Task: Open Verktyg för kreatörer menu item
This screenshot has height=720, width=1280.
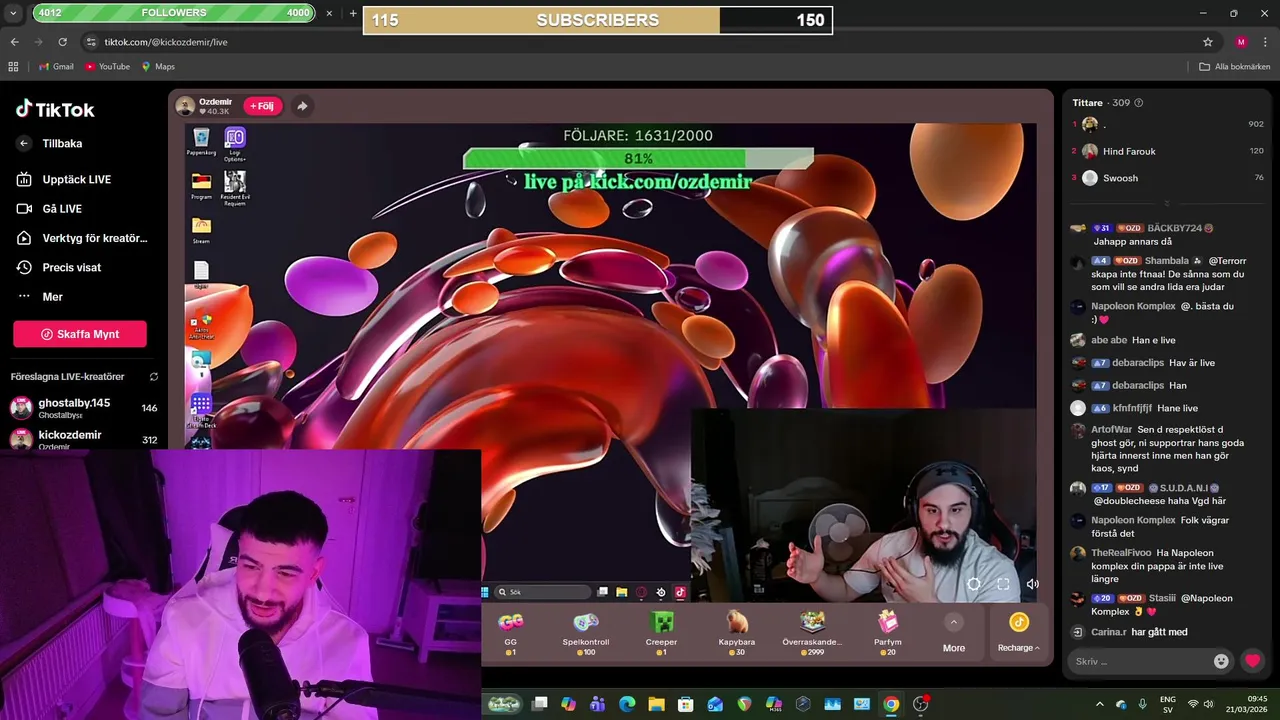Action: pos(80,238)
